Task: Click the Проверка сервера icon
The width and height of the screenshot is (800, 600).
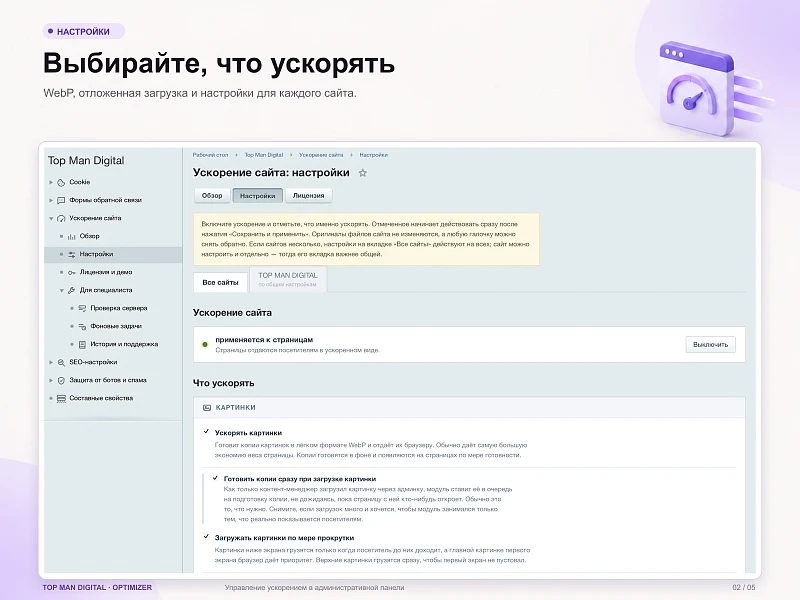Action: point(82,308)
